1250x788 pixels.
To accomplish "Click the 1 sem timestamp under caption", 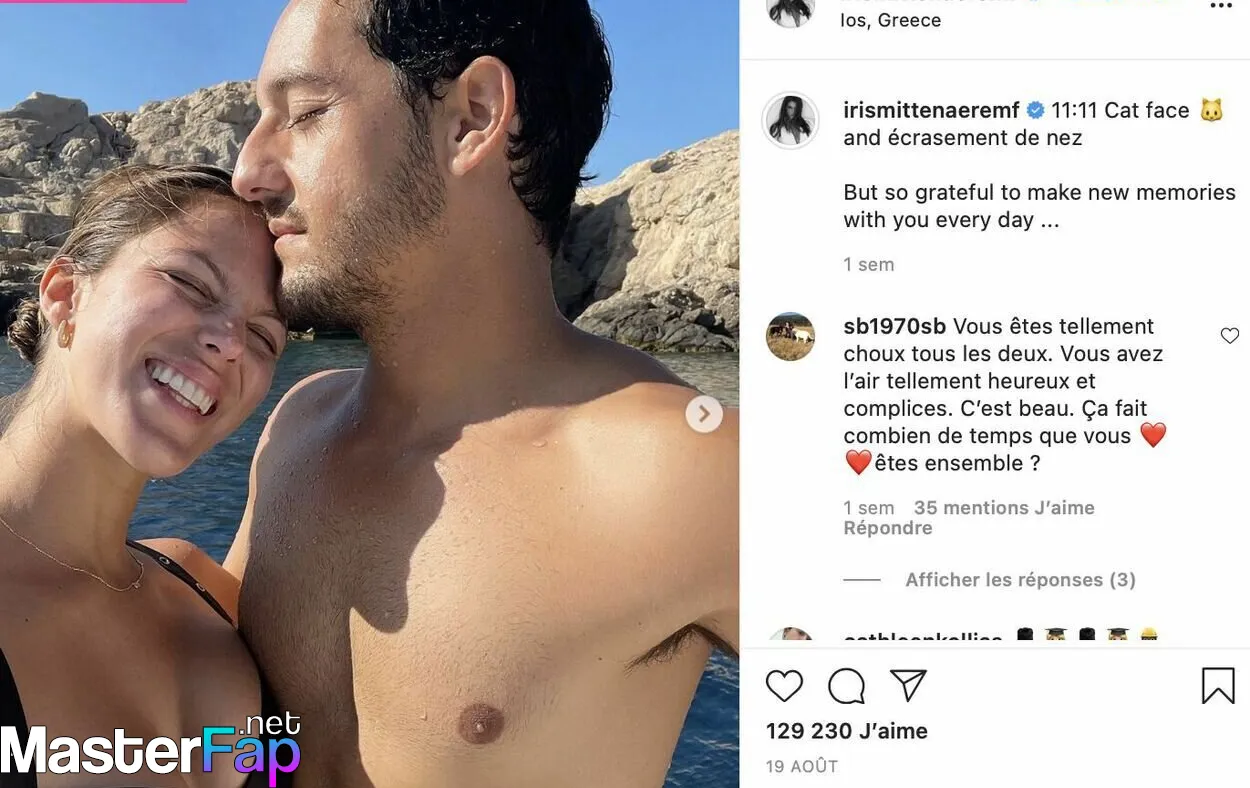I will coord(869,265).
